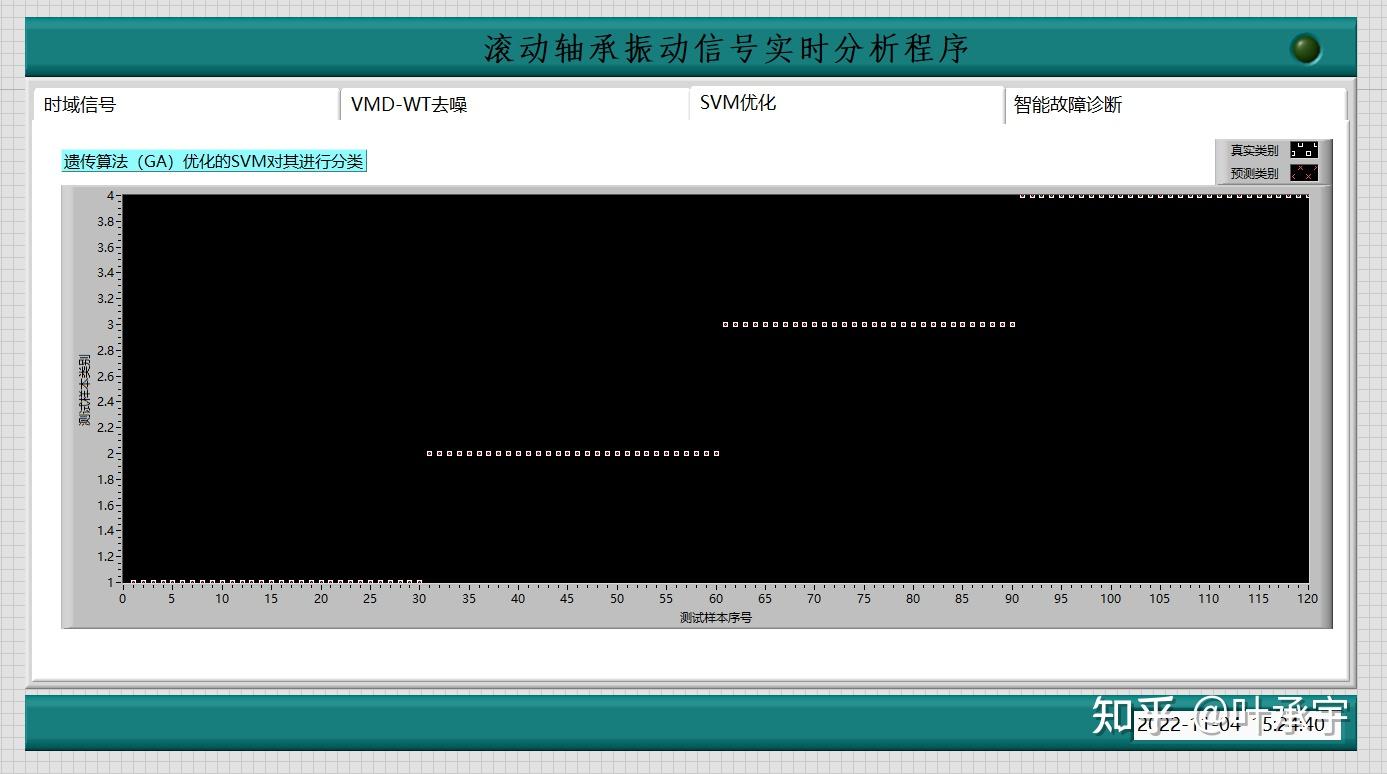This screenshot has width=1387, height=774.
Task: Click the green LED indicator in the title bar
Action: [x=1306, y=47]
